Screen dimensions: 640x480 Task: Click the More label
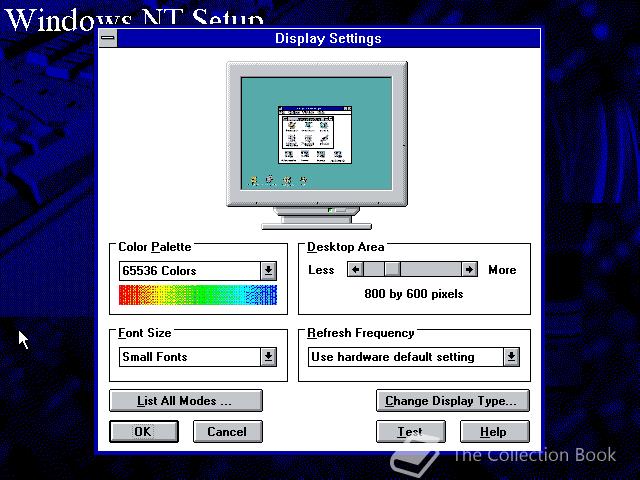coord(502,270)
